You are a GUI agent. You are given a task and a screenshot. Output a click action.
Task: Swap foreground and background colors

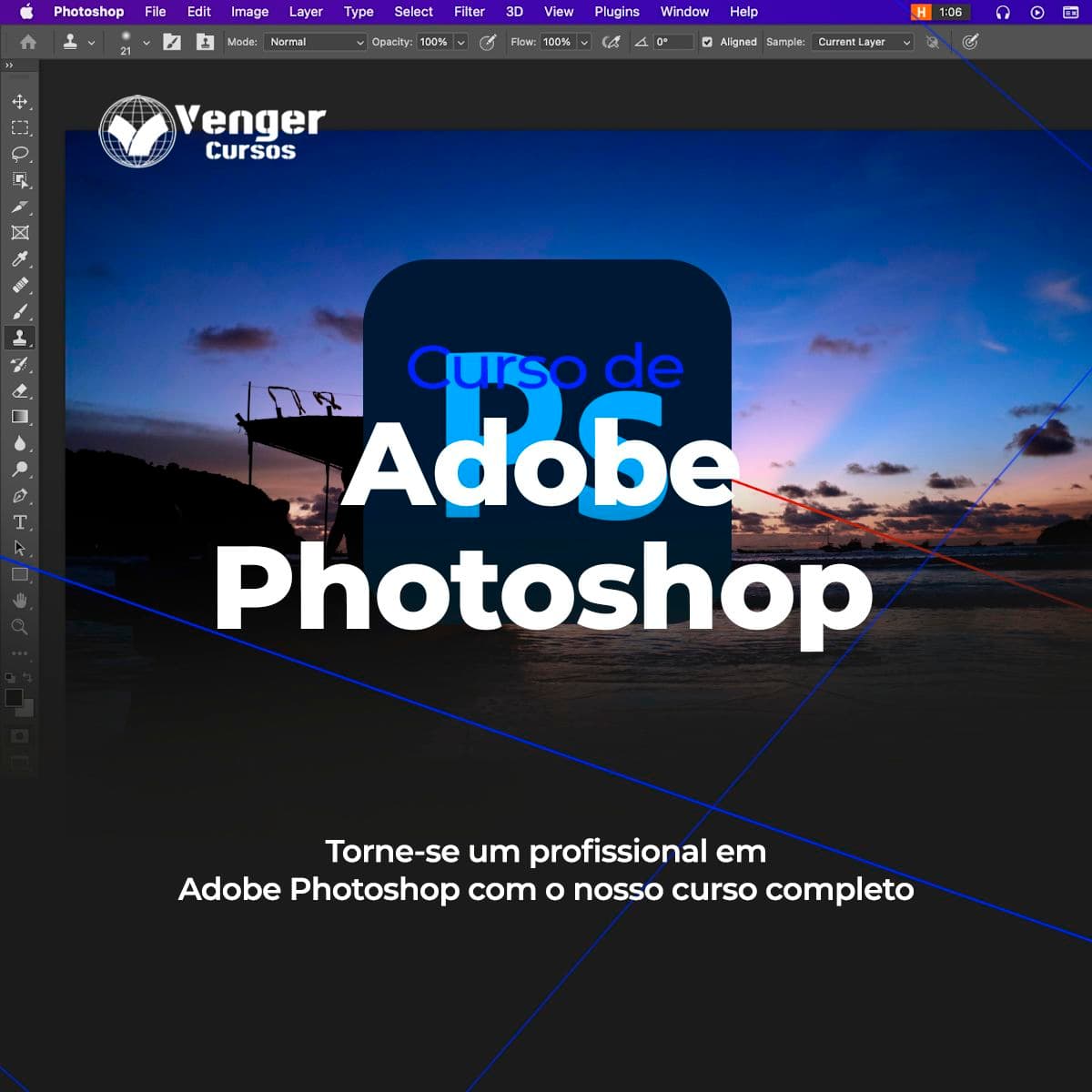coord(27,678)
